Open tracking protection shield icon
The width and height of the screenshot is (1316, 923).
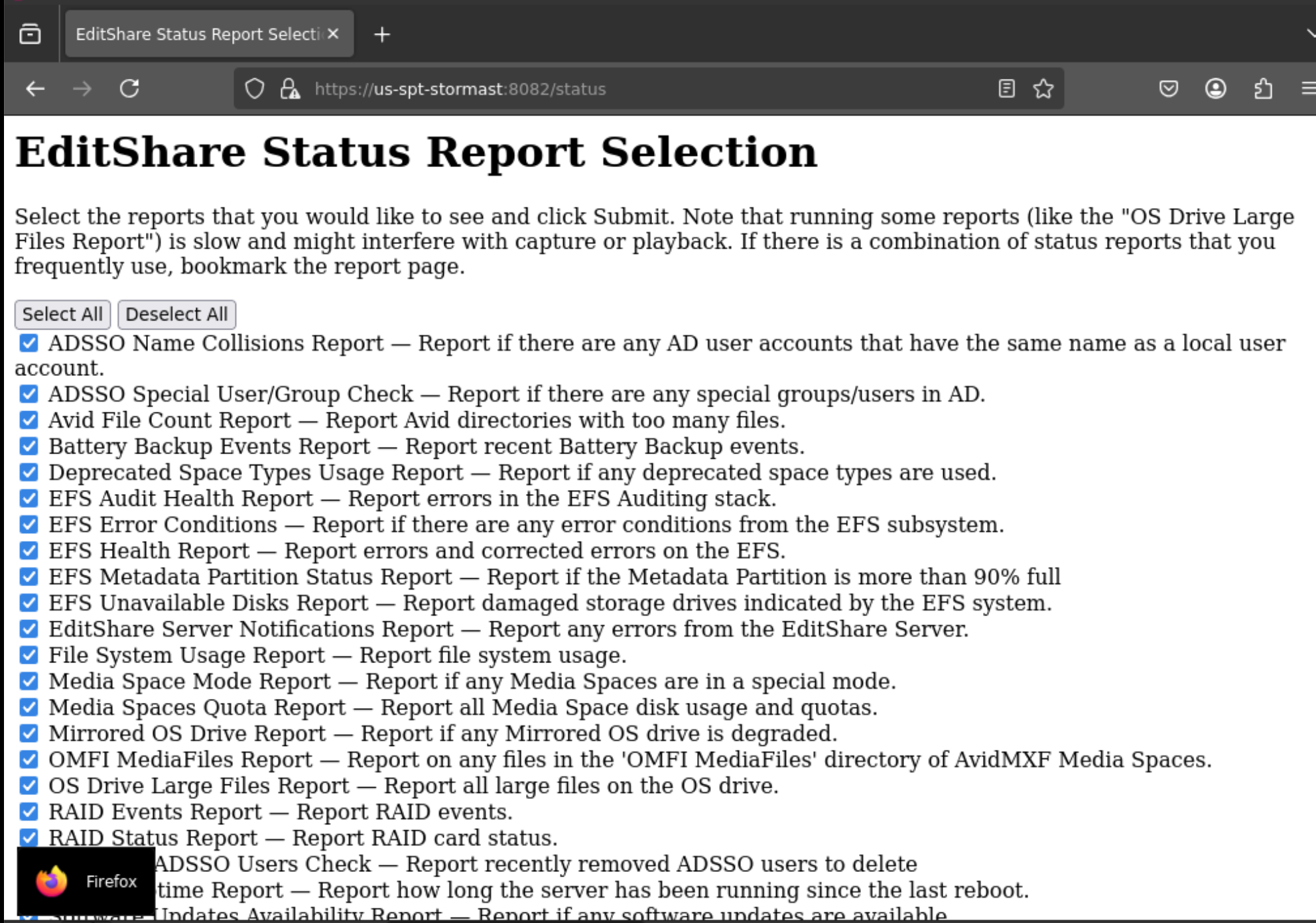pos(255,89)
